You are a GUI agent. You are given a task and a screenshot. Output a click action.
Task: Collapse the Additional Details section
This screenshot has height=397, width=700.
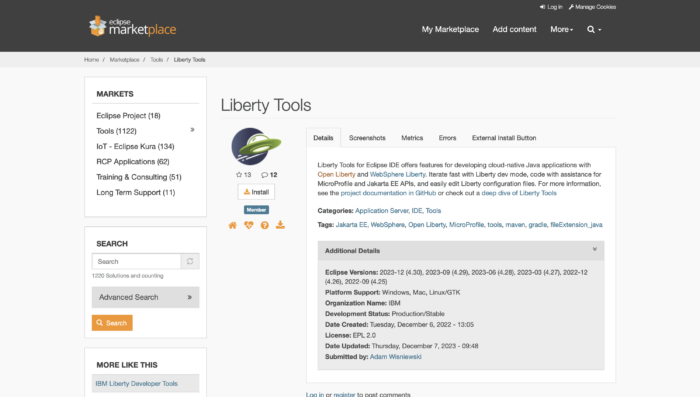[595, 249]
